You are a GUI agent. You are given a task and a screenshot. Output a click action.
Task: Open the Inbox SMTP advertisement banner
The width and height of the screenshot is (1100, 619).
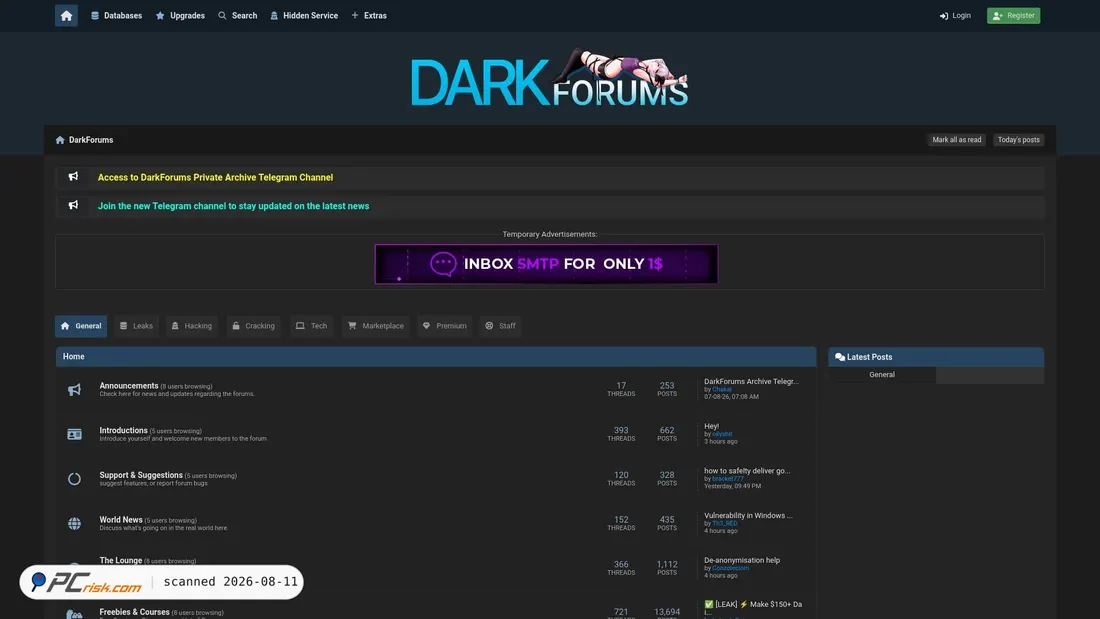click(546, 264)
